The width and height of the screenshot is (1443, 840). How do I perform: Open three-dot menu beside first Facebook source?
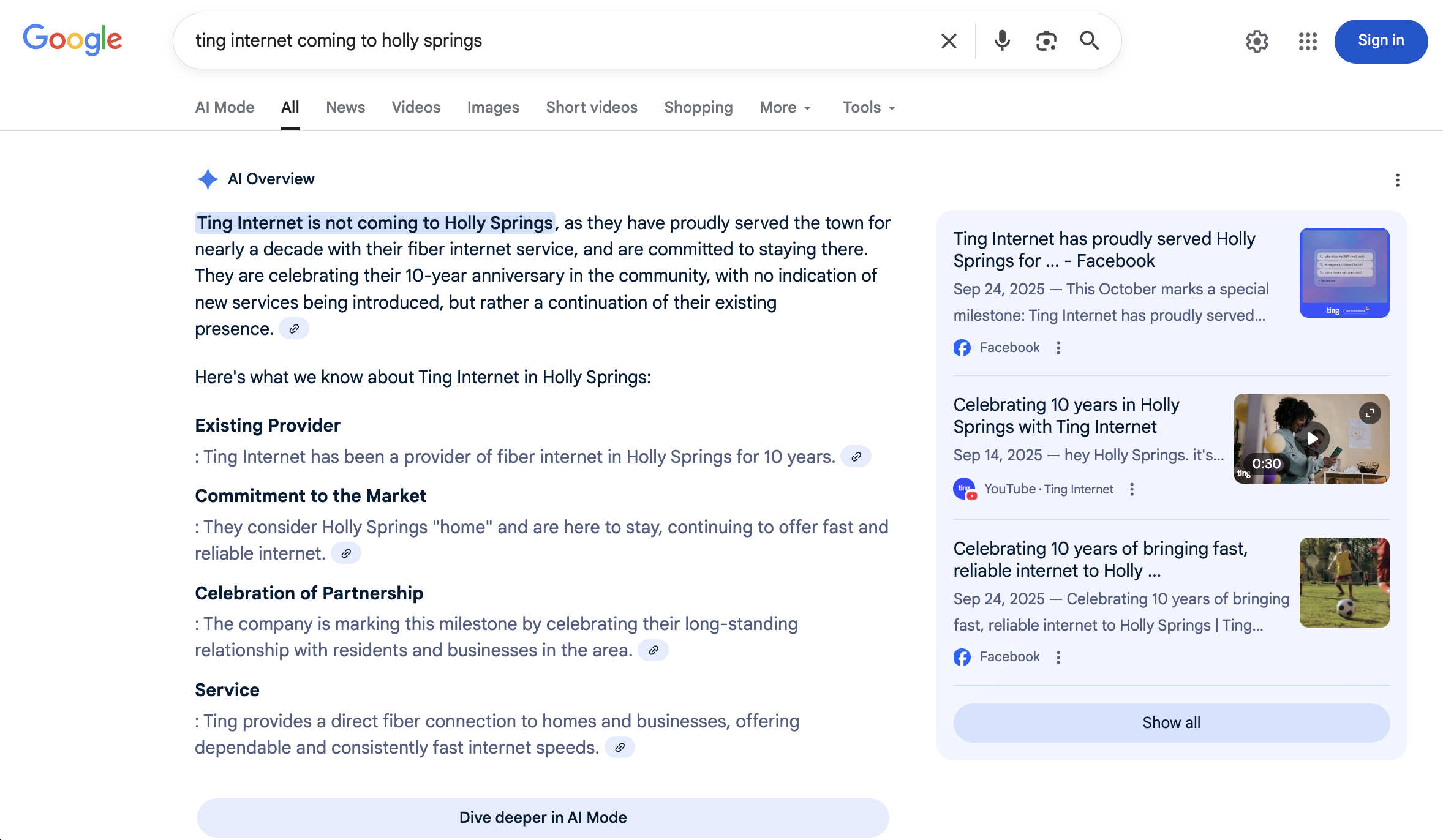coord(1058,348)
